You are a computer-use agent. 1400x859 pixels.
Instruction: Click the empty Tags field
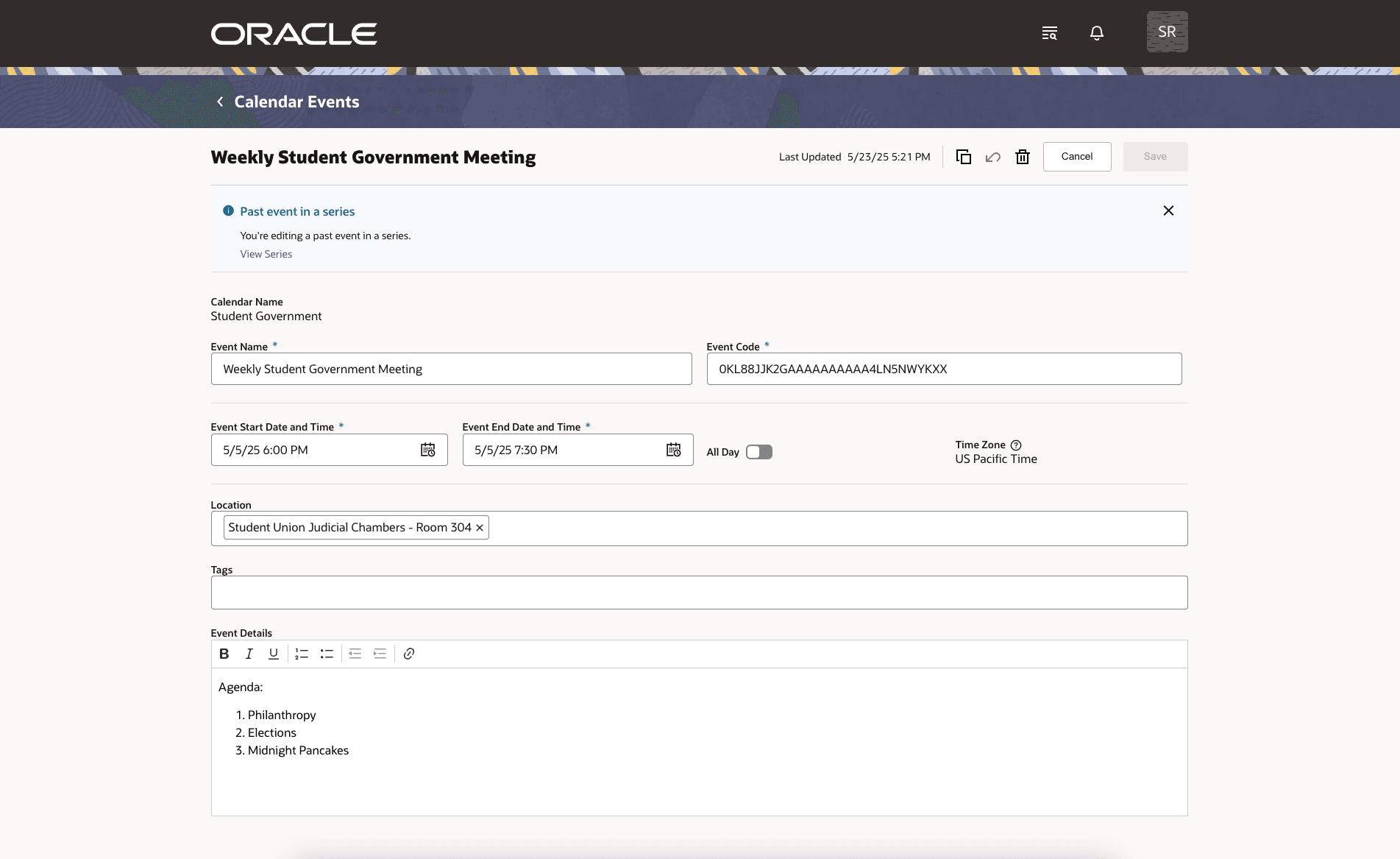point(699,593)
